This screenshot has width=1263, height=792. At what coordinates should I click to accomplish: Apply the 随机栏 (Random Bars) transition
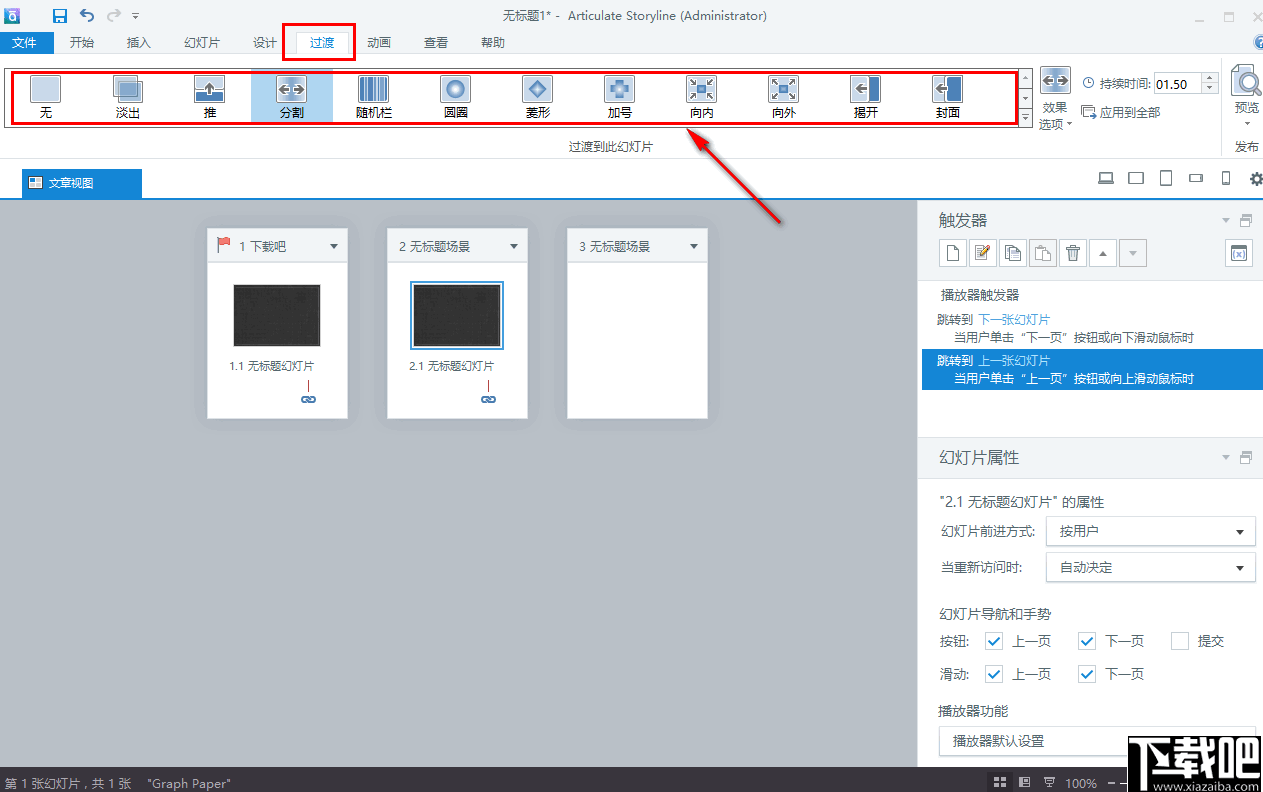(373, 95)
